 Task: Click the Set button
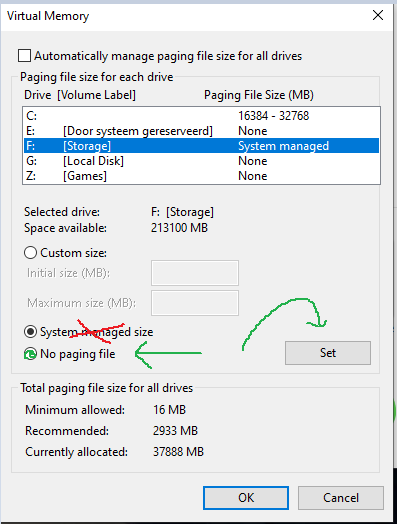[328, 353]
